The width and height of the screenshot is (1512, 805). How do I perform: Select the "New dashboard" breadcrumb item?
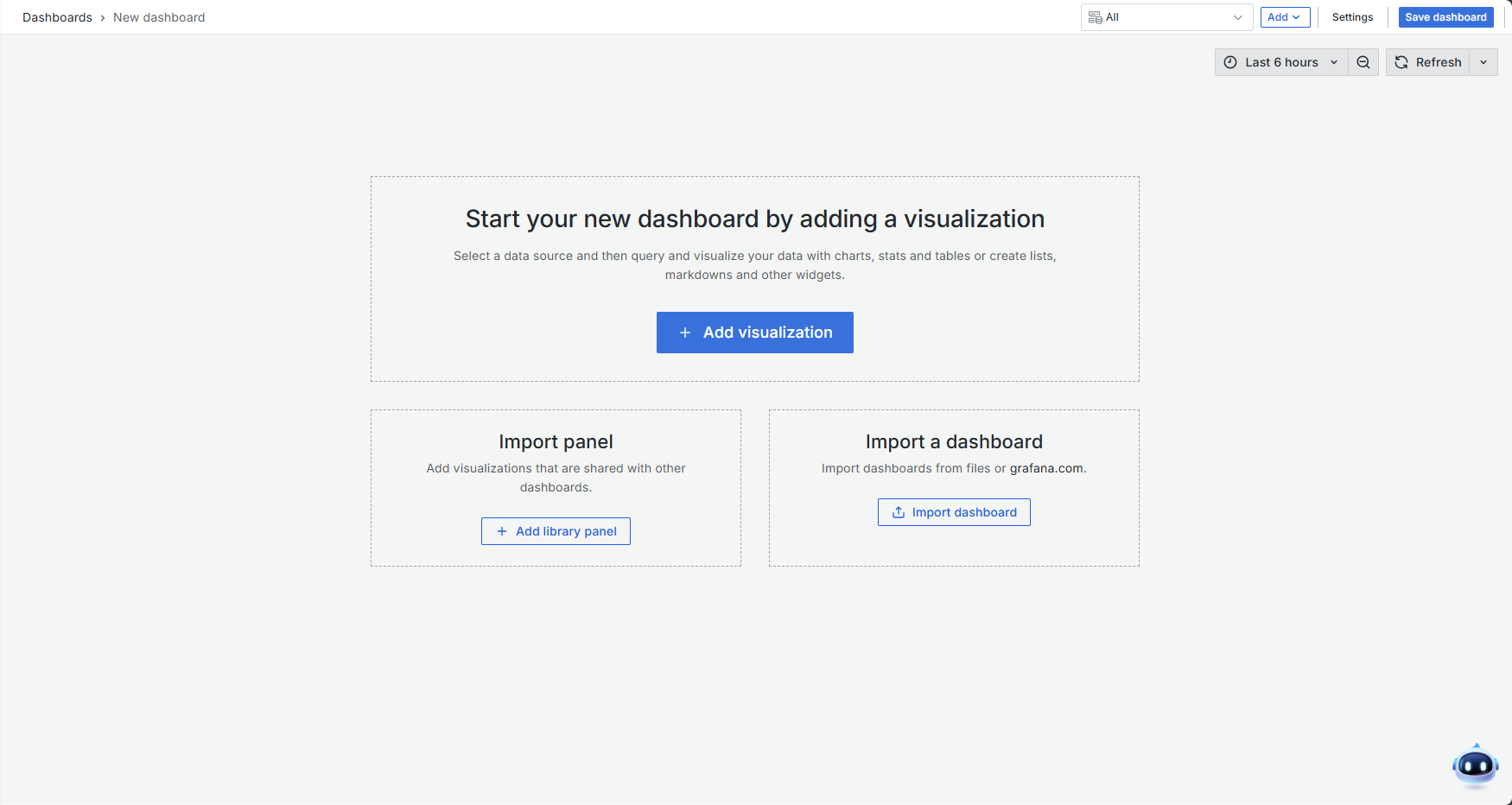tap(159, 17)
